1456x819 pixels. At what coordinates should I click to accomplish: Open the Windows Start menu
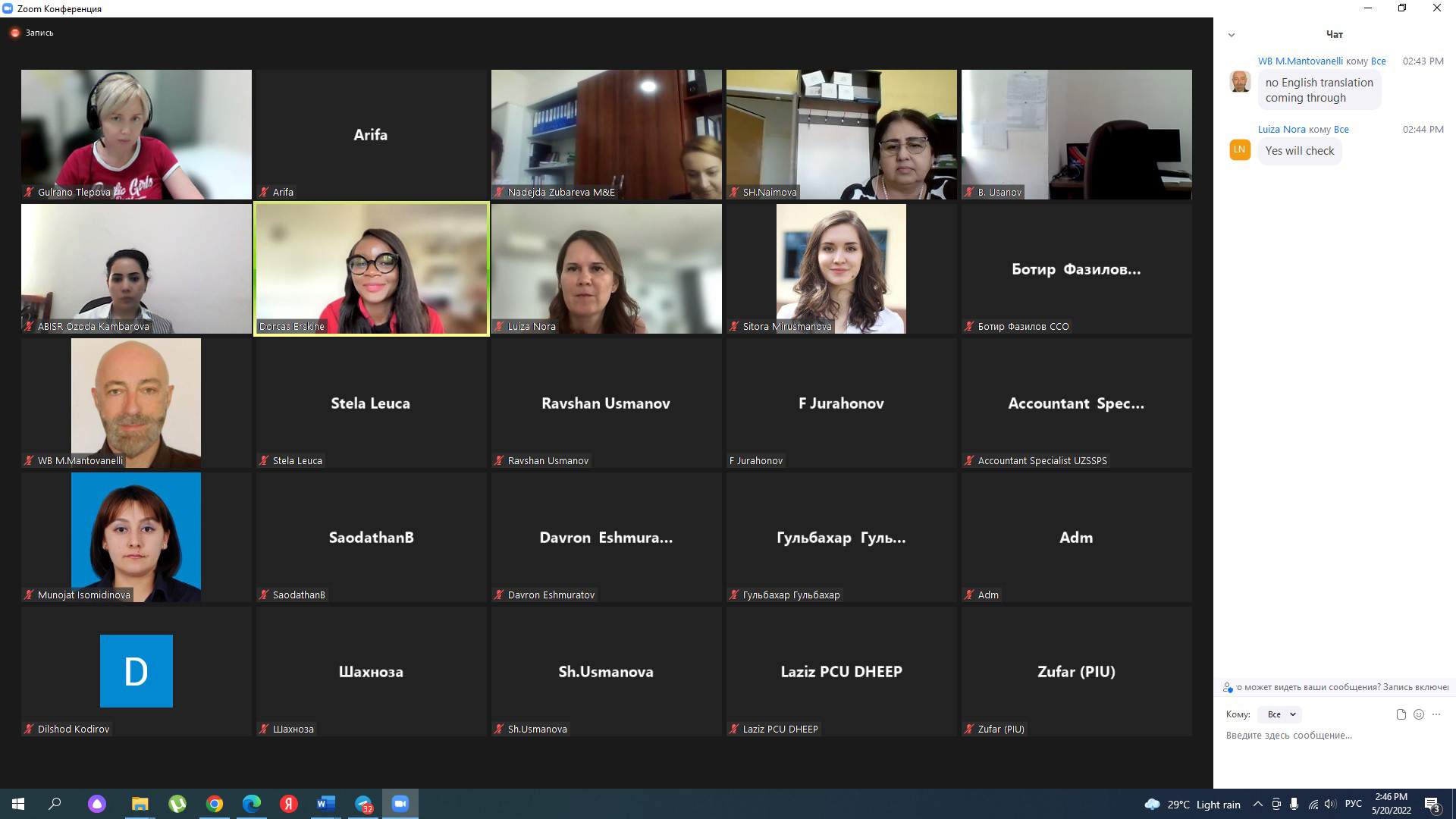pyautogui.click(x=18, y=804)
